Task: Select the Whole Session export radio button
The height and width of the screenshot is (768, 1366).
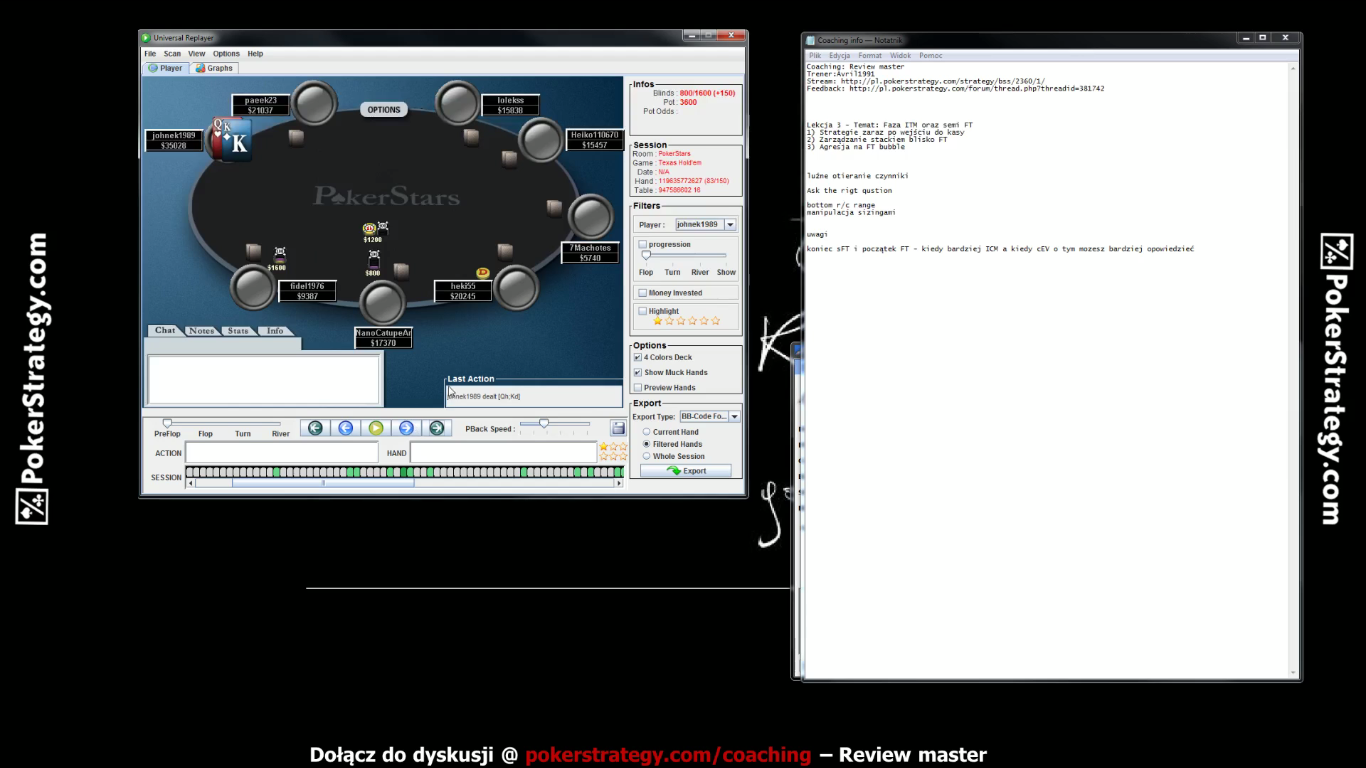Action: 646,456
